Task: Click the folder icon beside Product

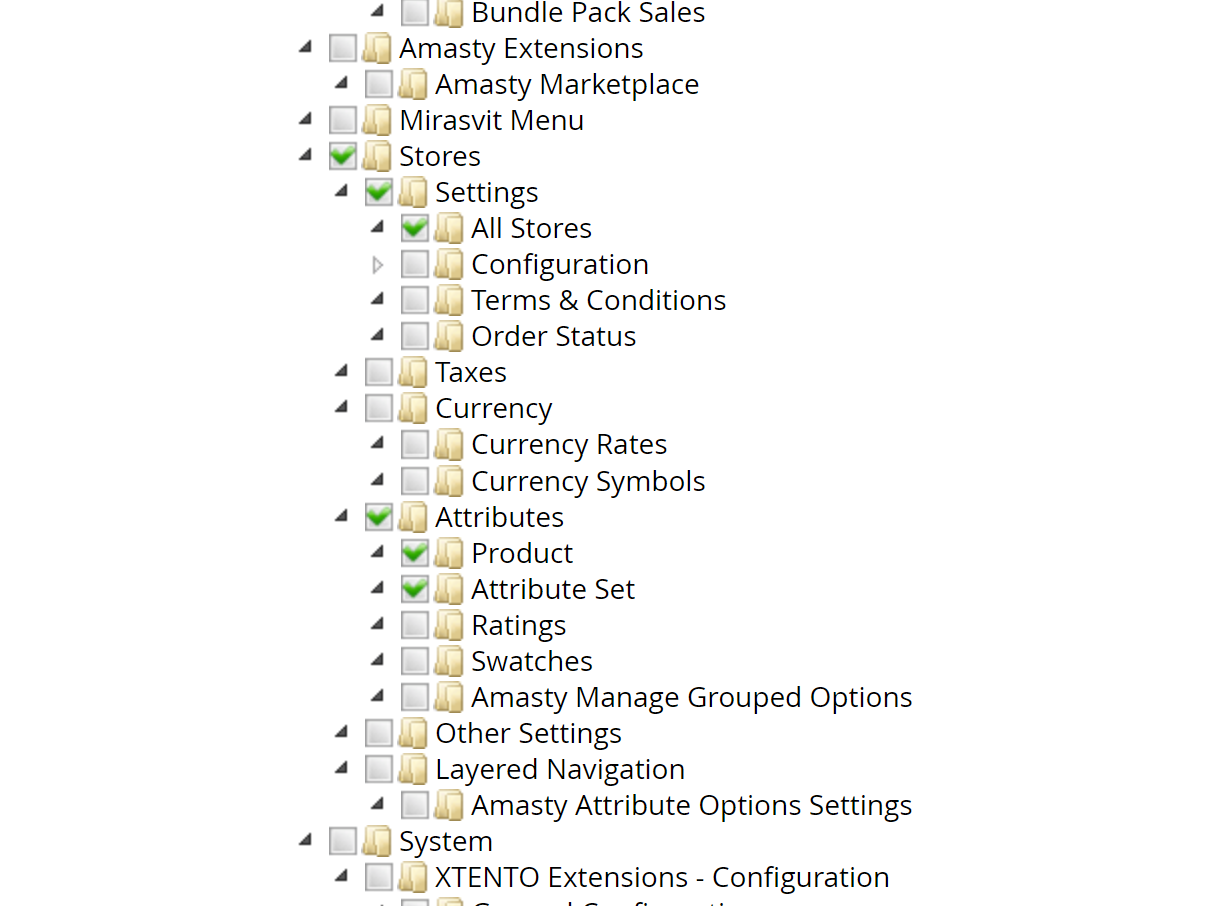Action: point(449,553)
